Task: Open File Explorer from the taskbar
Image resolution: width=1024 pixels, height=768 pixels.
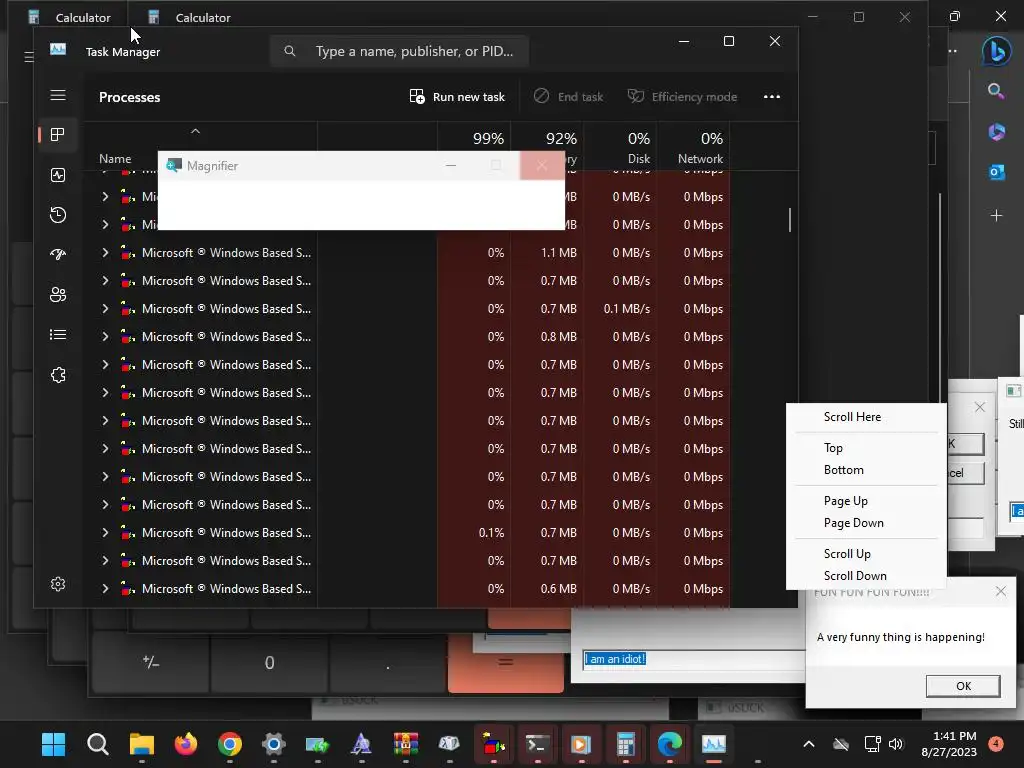Action: 142,744
